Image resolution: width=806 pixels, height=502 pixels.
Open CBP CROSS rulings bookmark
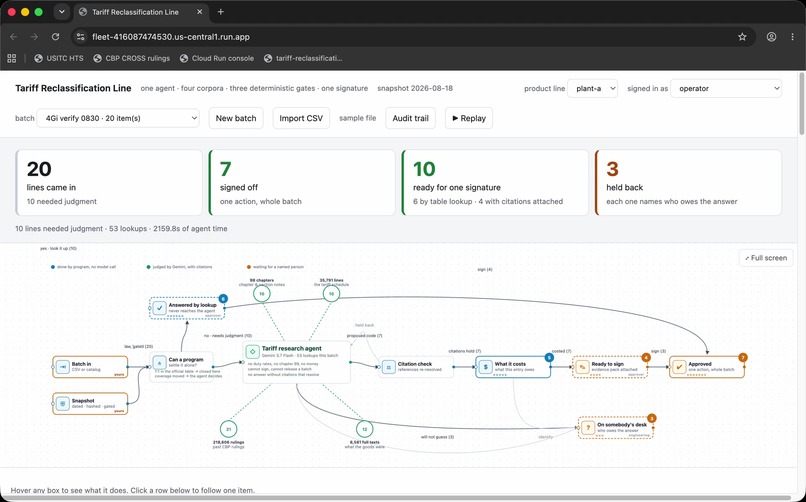tap(132, 59)
